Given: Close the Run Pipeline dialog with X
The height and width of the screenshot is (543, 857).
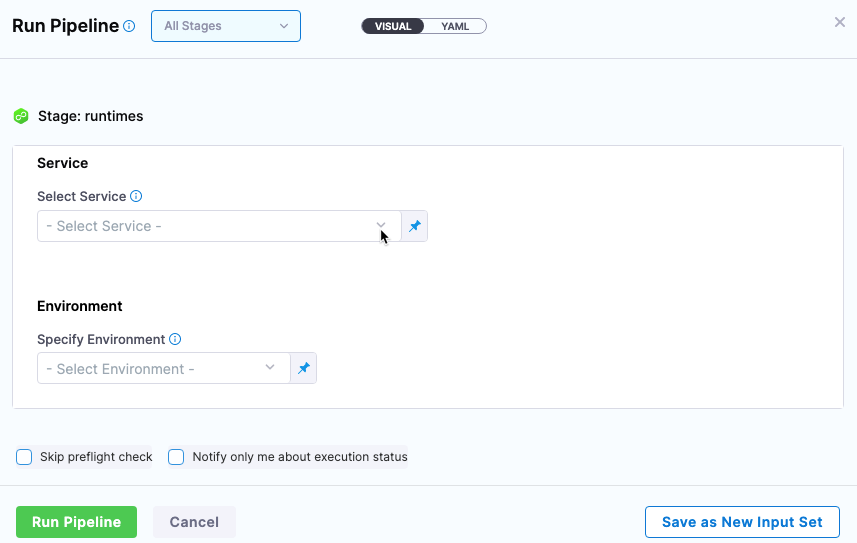Looking at the screenshot, I should click(839, 22).
